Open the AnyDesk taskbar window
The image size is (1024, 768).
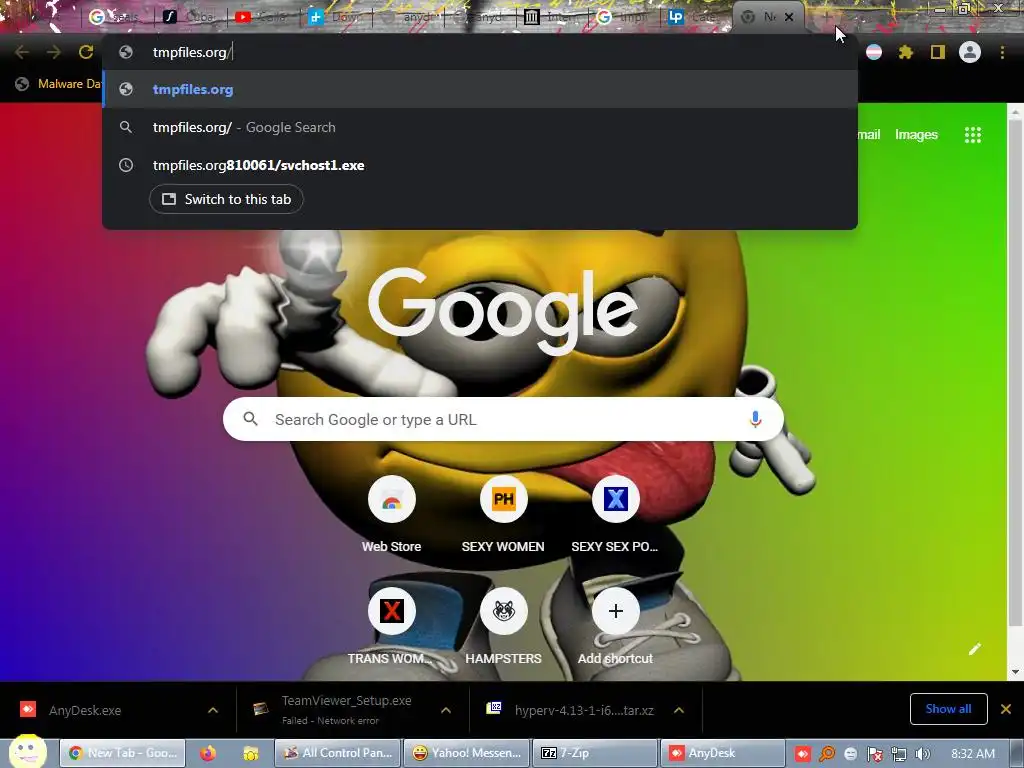[722, 753]
